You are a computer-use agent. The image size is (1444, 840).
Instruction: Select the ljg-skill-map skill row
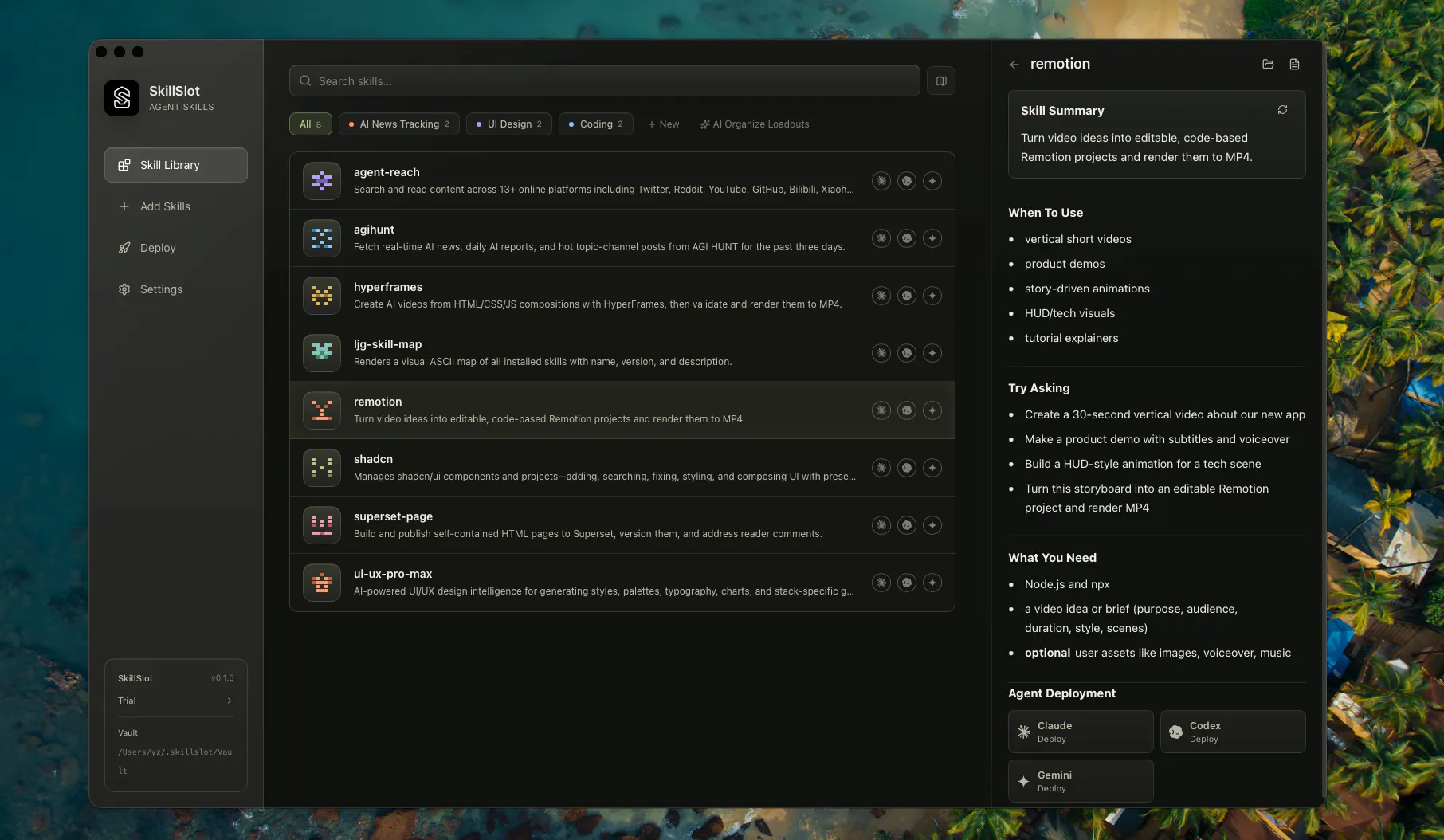pos(622,353)
